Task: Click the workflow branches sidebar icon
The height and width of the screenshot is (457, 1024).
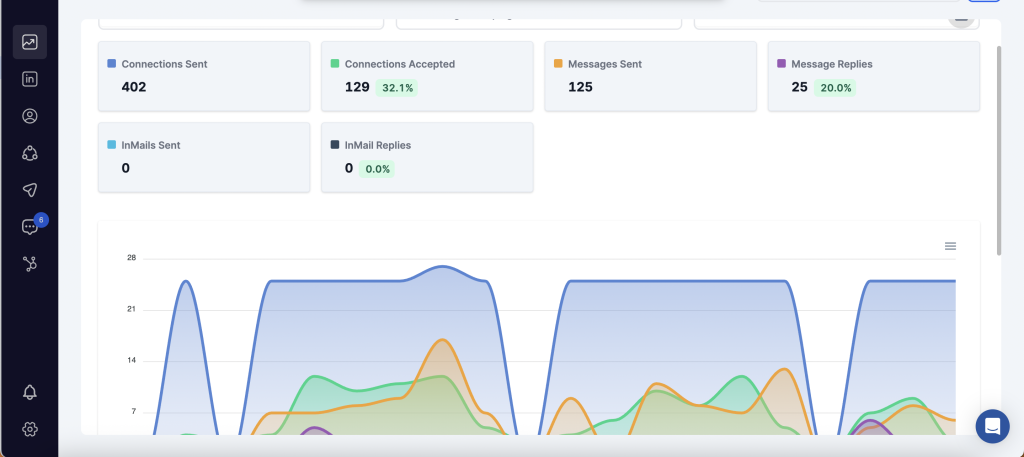Action: [30, 264]
